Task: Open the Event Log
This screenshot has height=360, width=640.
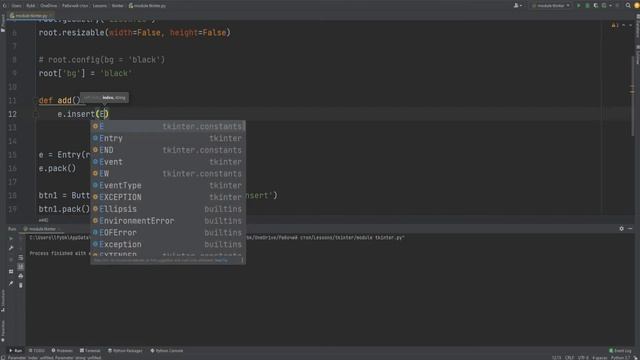Action: click(x=620, y=351)
